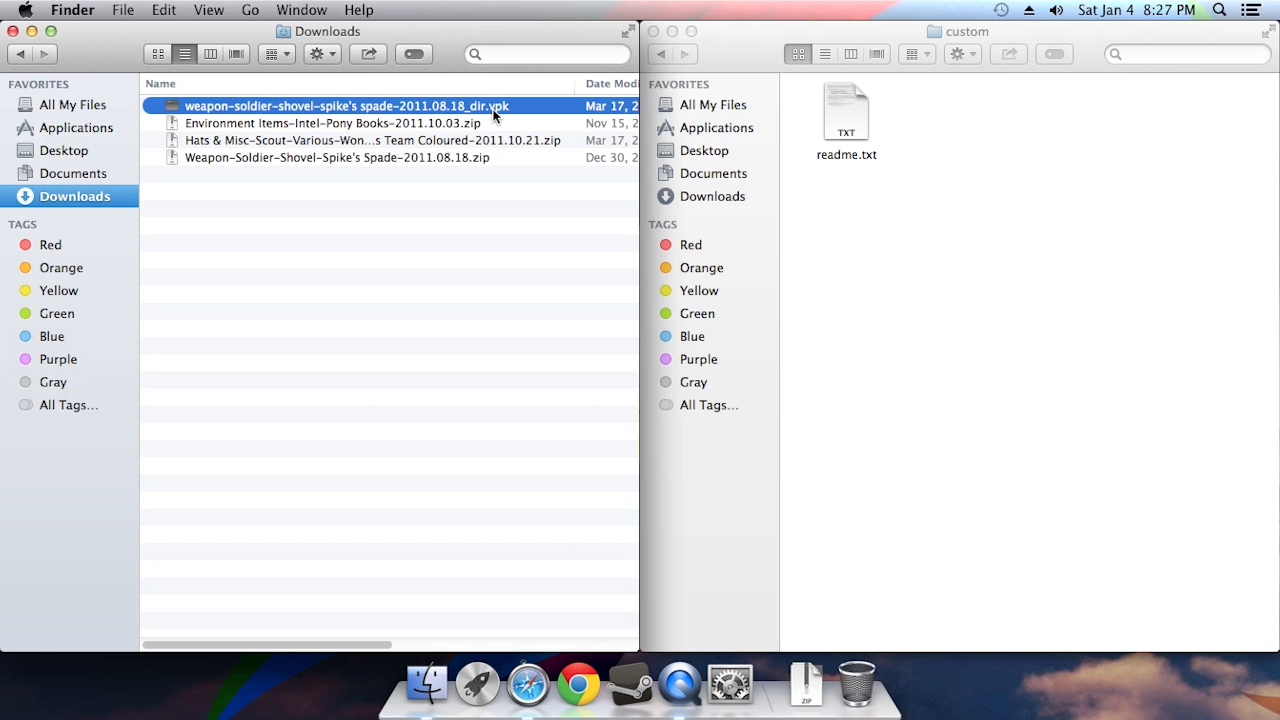Click Time Machine icon in menu bar

coord(1001,10)
